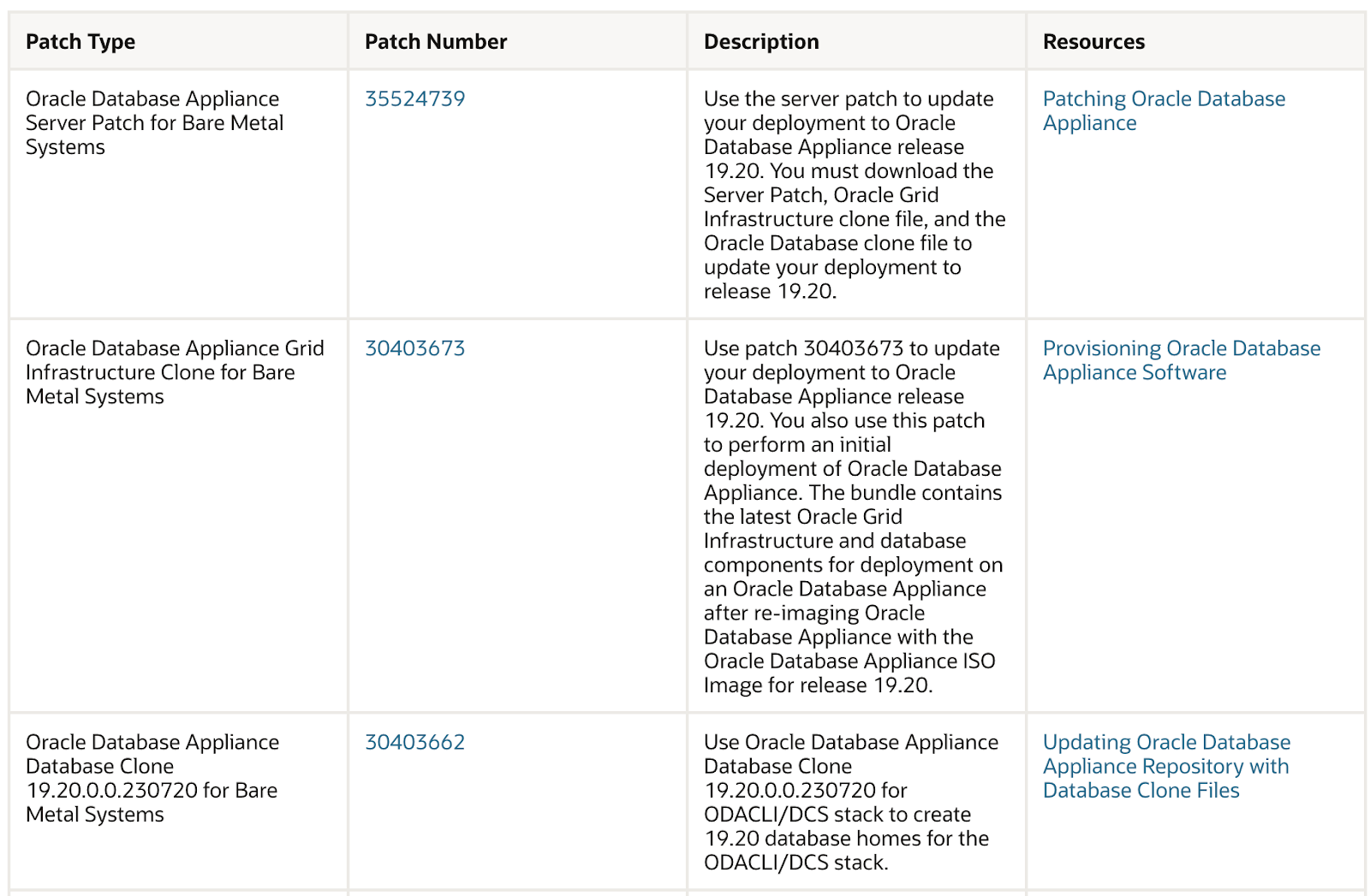Click the description mentioning ODACLI/DCS stack
Screen dimensions: 1370x896
850,803
